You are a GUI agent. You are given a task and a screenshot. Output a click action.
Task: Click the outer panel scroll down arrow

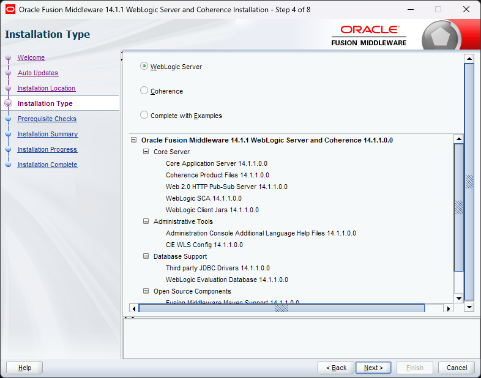click(469, 307)
